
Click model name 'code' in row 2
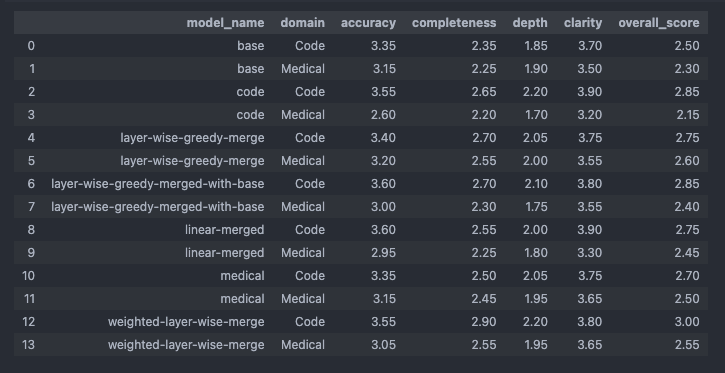(250, 92)
